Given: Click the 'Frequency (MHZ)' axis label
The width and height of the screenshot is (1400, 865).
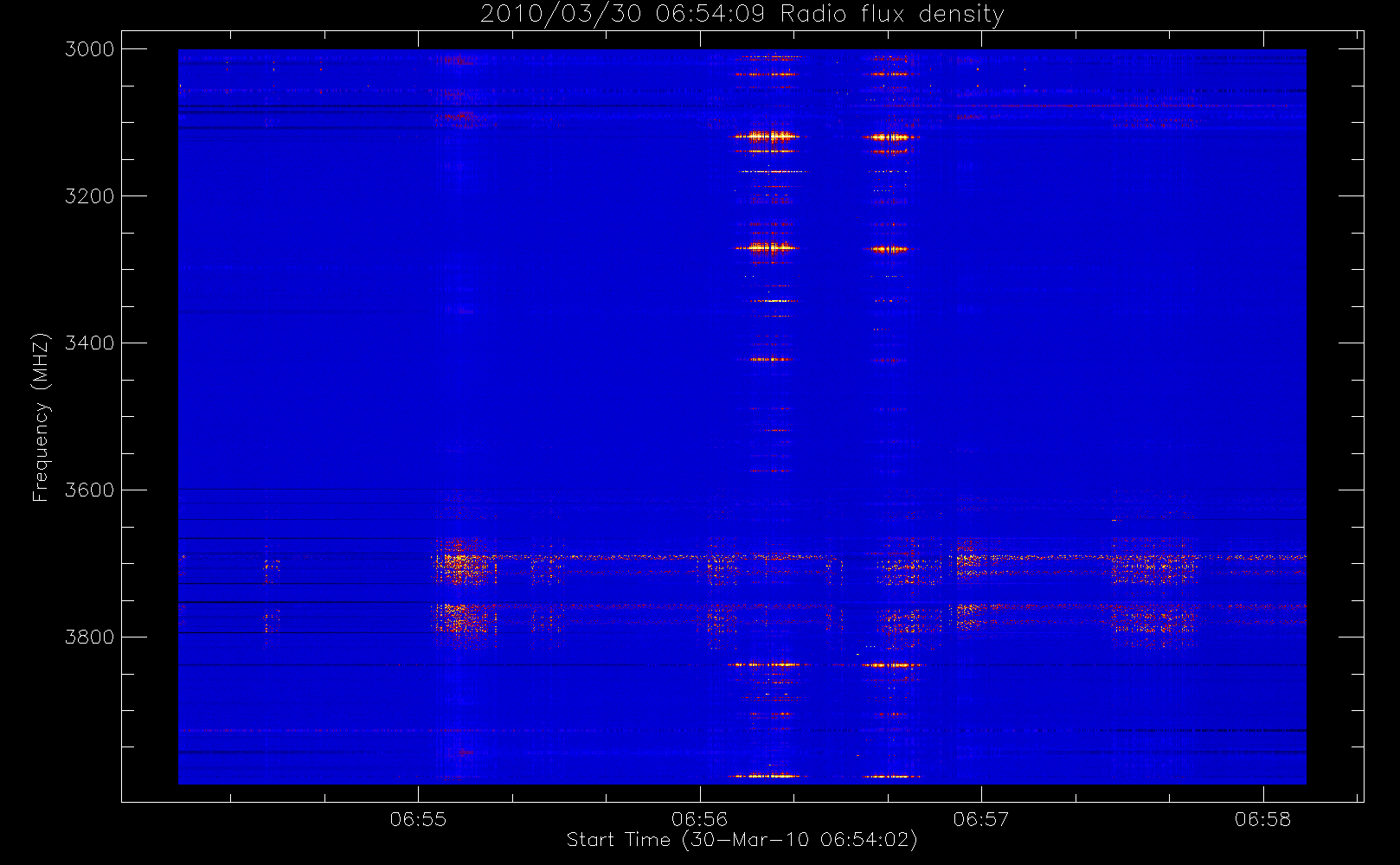Looking at the screenshot, I should pyautogui.click(x=41, y=417).
